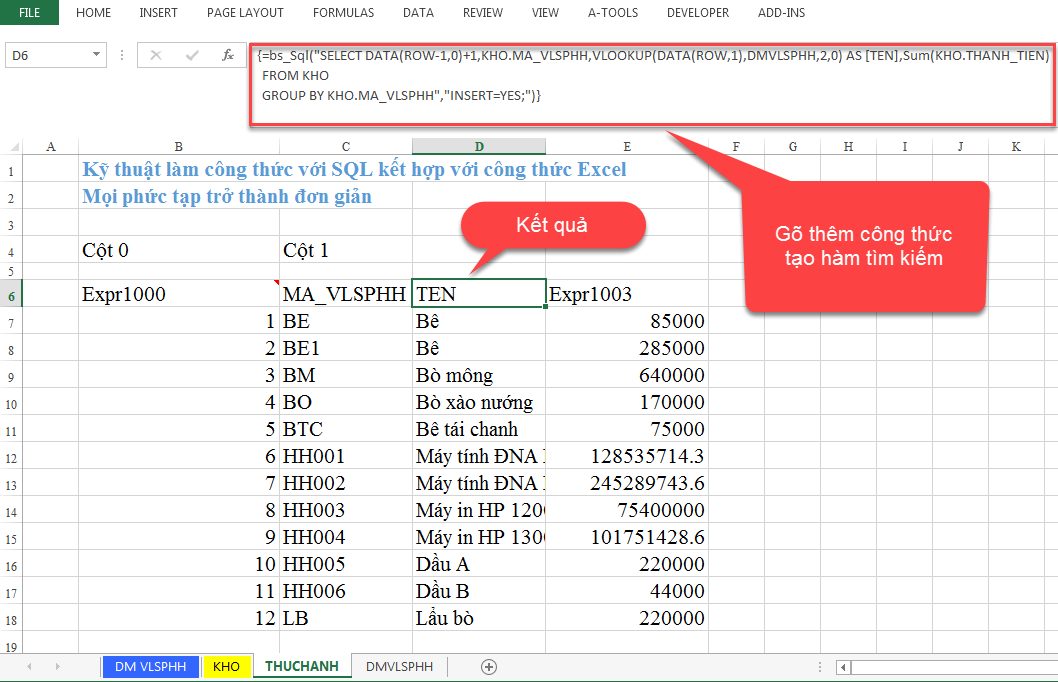Select cell with value 640000

627,375
